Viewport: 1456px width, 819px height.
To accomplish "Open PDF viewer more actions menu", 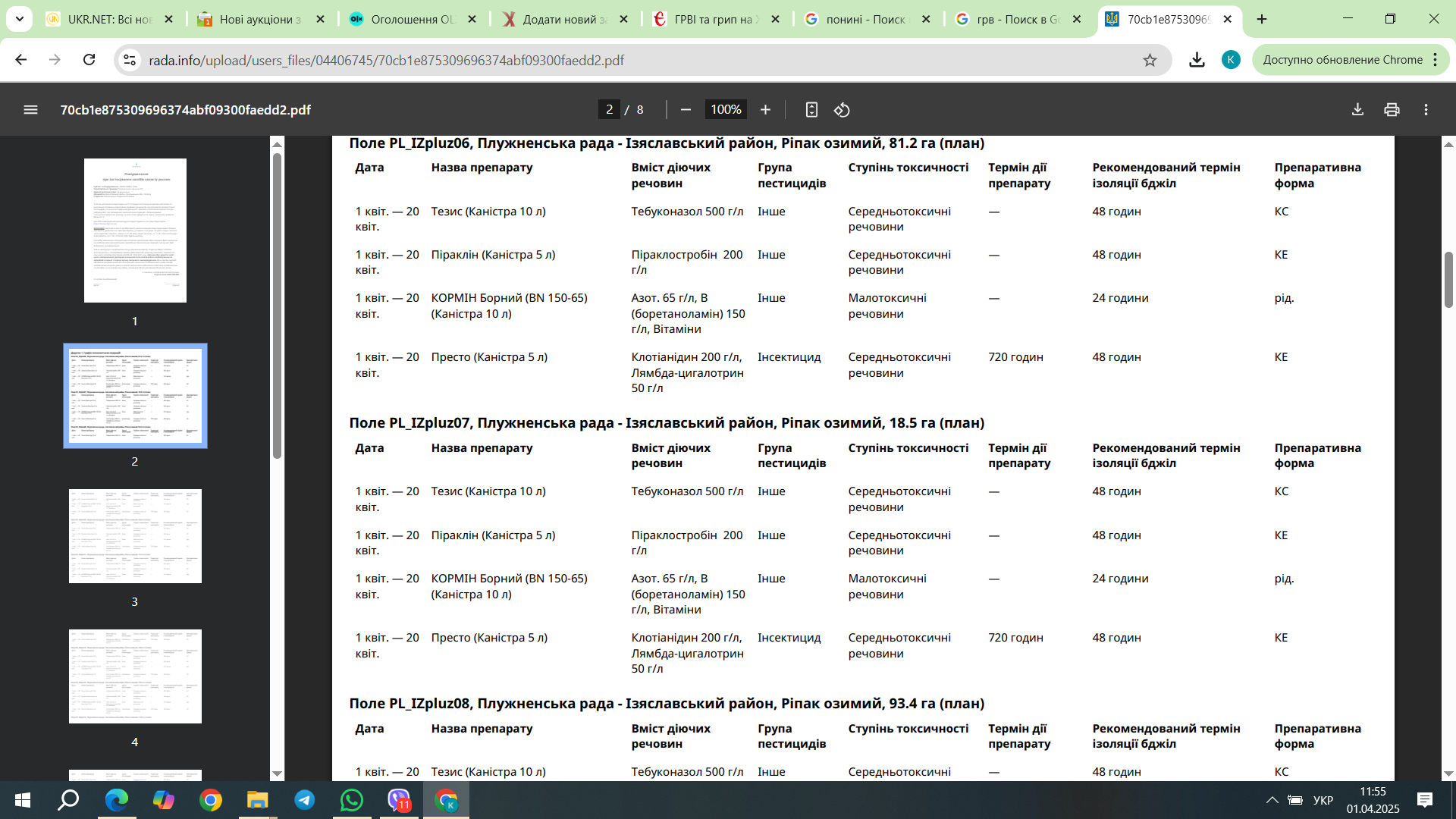I will coord(1426,110).
